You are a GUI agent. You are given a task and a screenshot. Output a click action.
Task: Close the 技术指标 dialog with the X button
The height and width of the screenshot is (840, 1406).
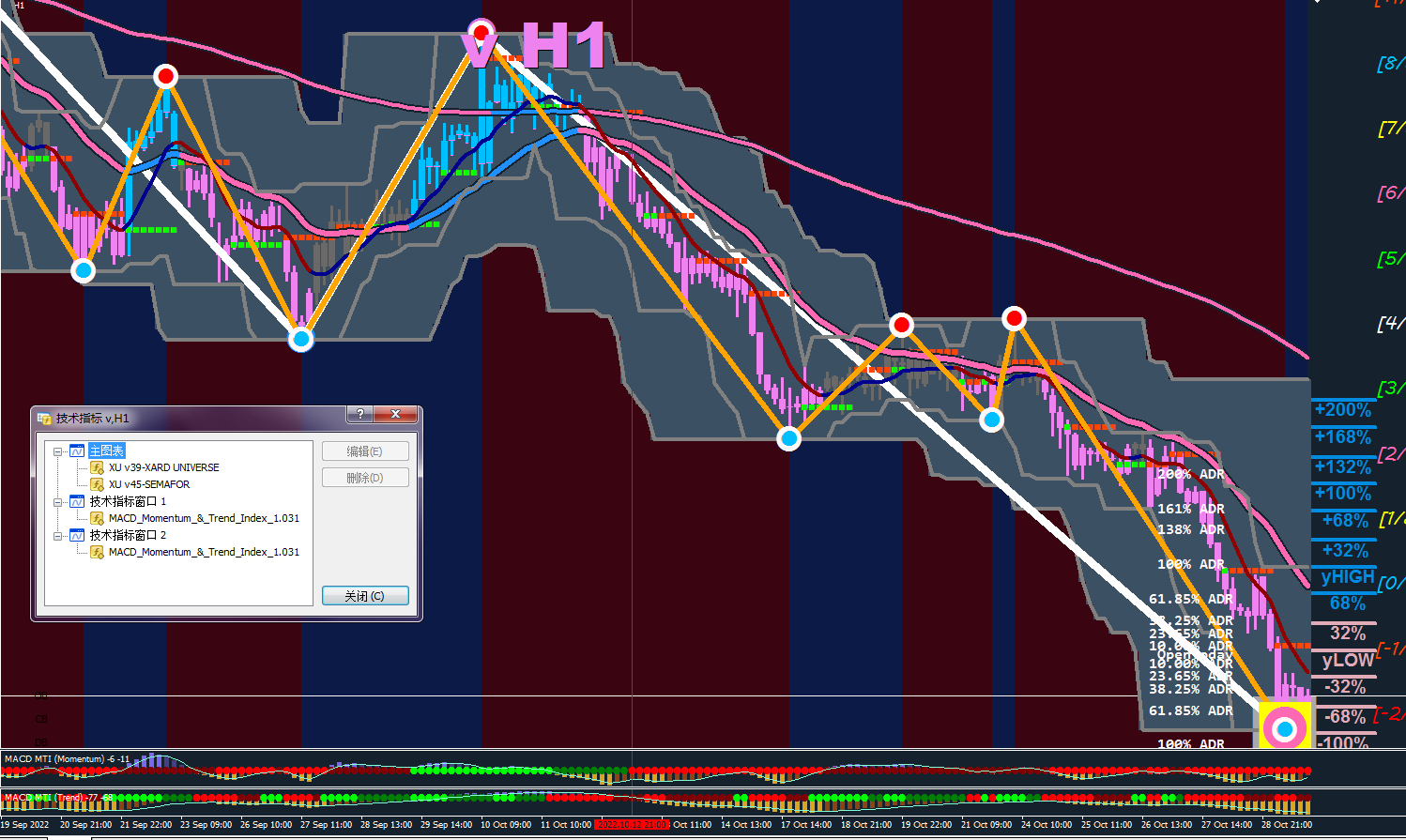tap(395, 414)
